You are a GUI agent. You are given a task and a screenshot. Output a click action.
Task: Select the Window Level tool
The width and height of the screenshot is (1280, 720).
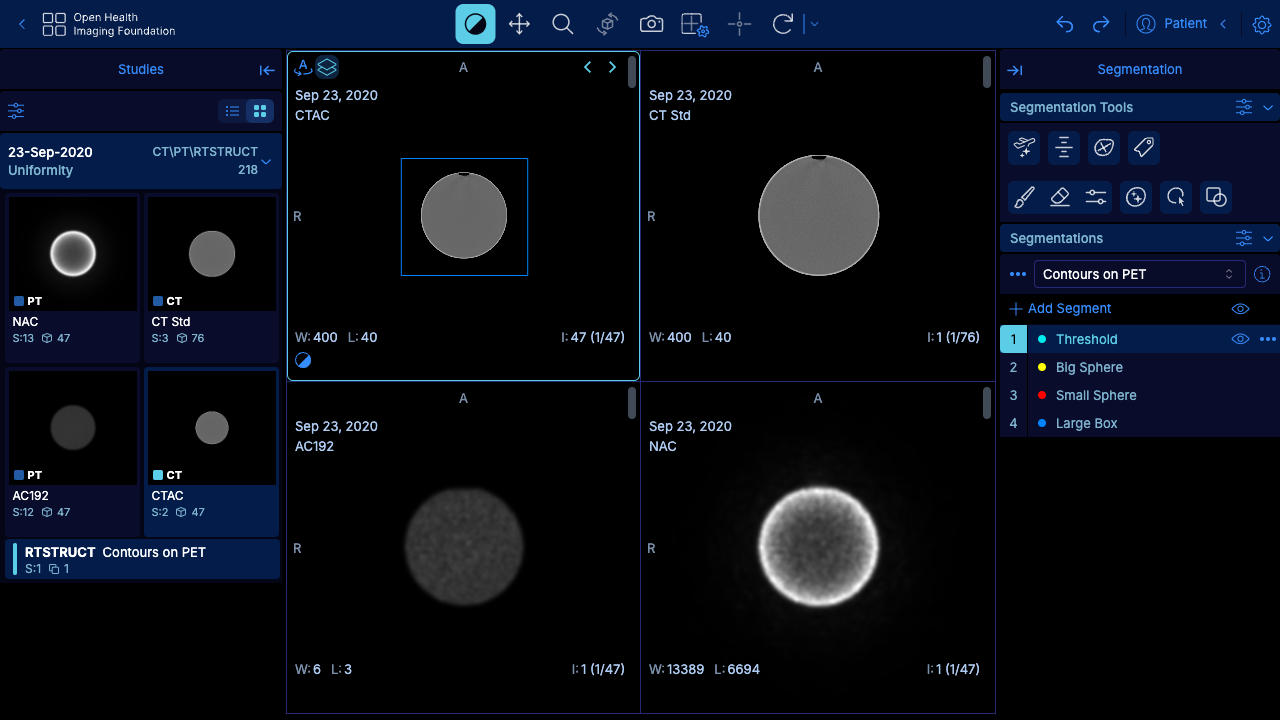(x=475, y=24)
